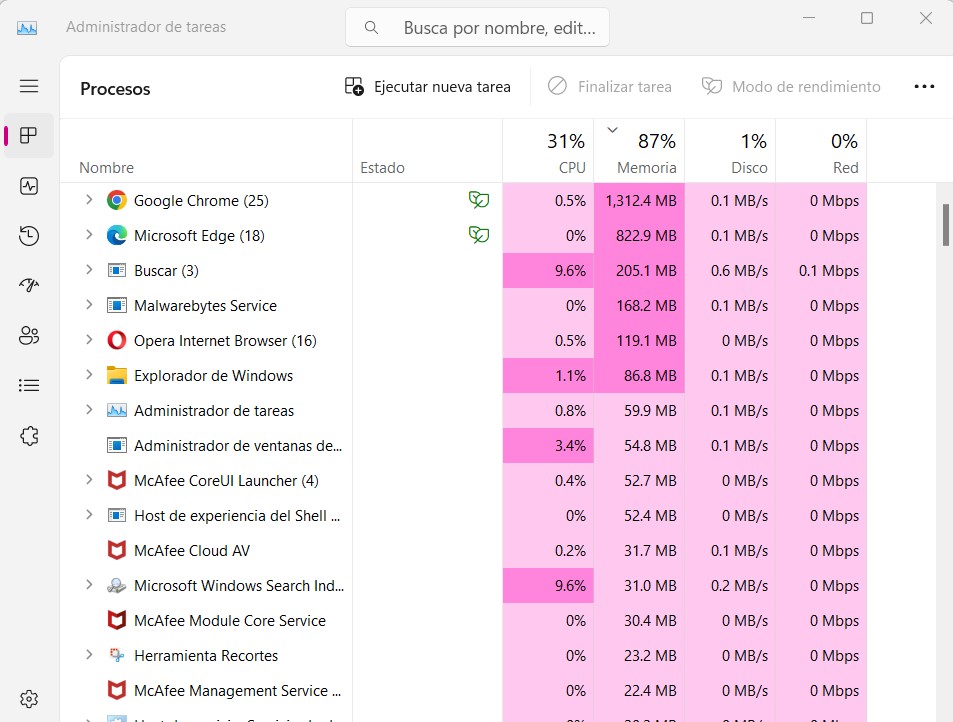The width and height of the screenshot is (953, 722).
Task: Click the efficiency leaf icon for Google Chrome
Action: pos(479,199)
